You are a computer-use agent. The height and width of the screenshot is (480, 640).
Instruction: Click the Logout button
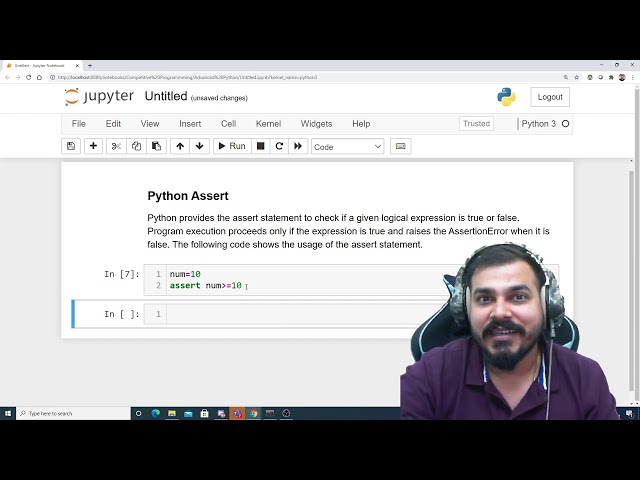pyautogui.click(x=550, y=97)
